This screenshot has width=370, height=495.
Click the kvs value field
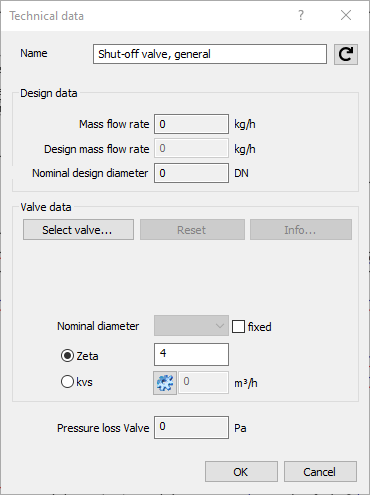[203, 383]
